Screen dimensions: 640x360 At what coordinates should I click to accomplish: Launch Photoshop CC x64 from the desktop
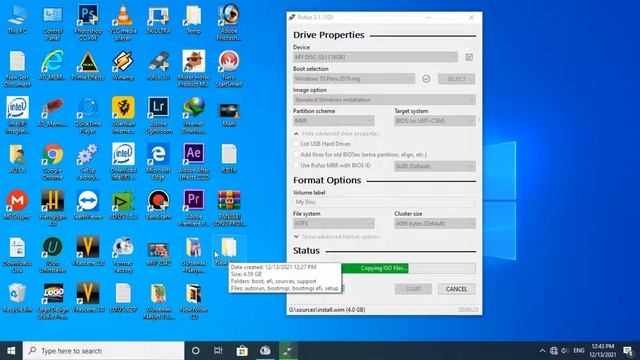[x=88, y=22]
